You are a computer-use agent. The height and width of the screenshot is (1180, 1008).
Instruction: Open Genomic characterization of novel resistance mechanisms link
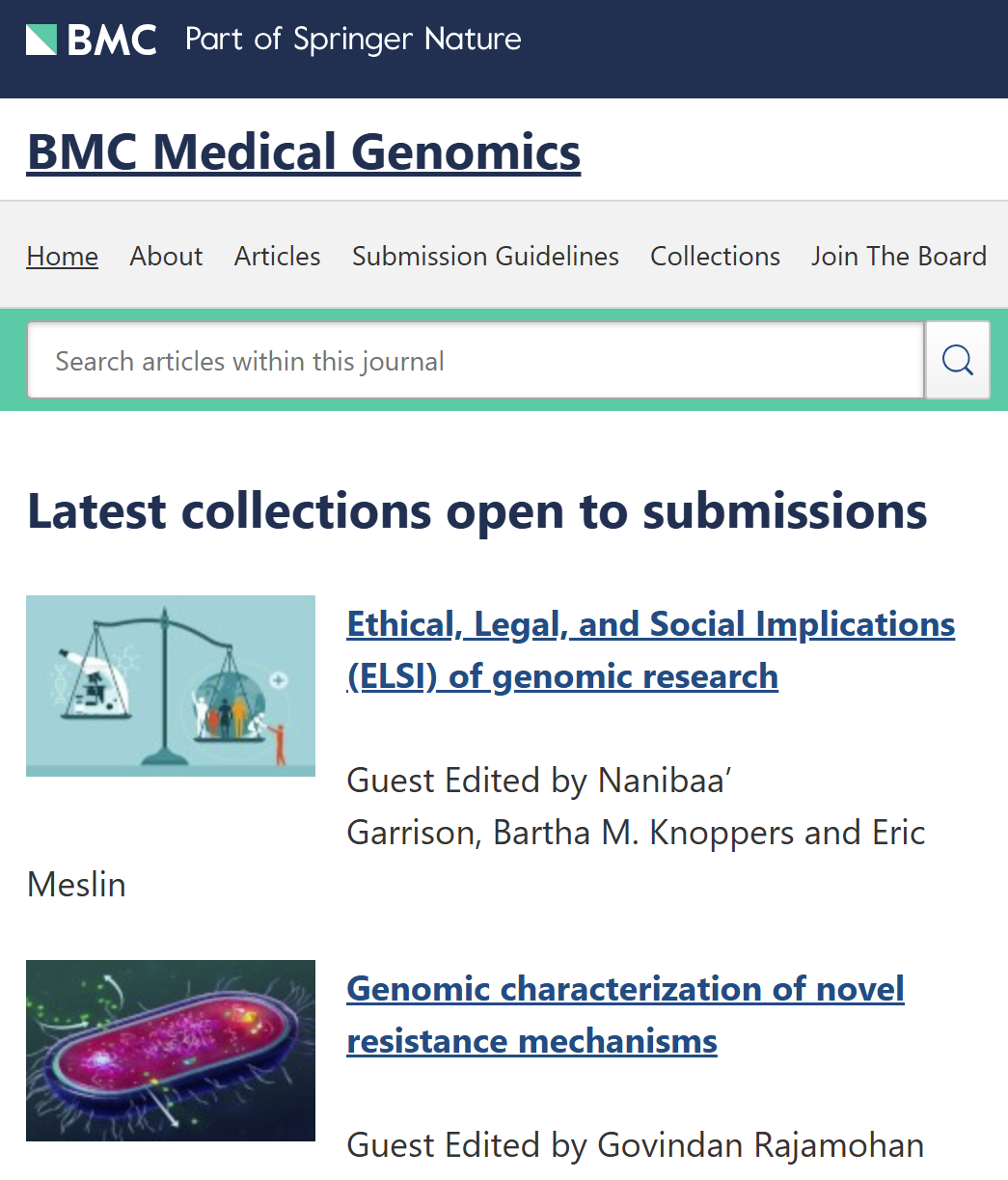625,1015
